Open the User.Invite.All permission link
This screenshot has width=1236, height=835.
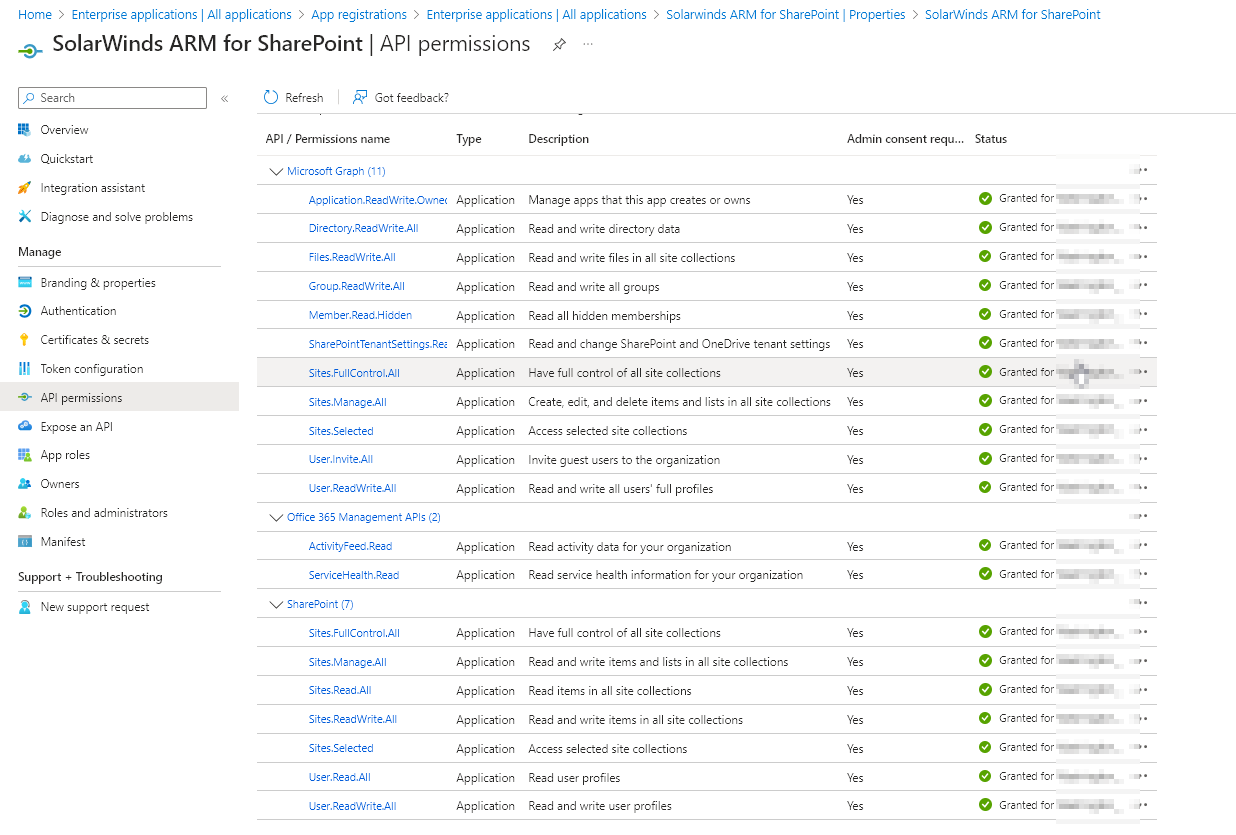coord(341,460)
